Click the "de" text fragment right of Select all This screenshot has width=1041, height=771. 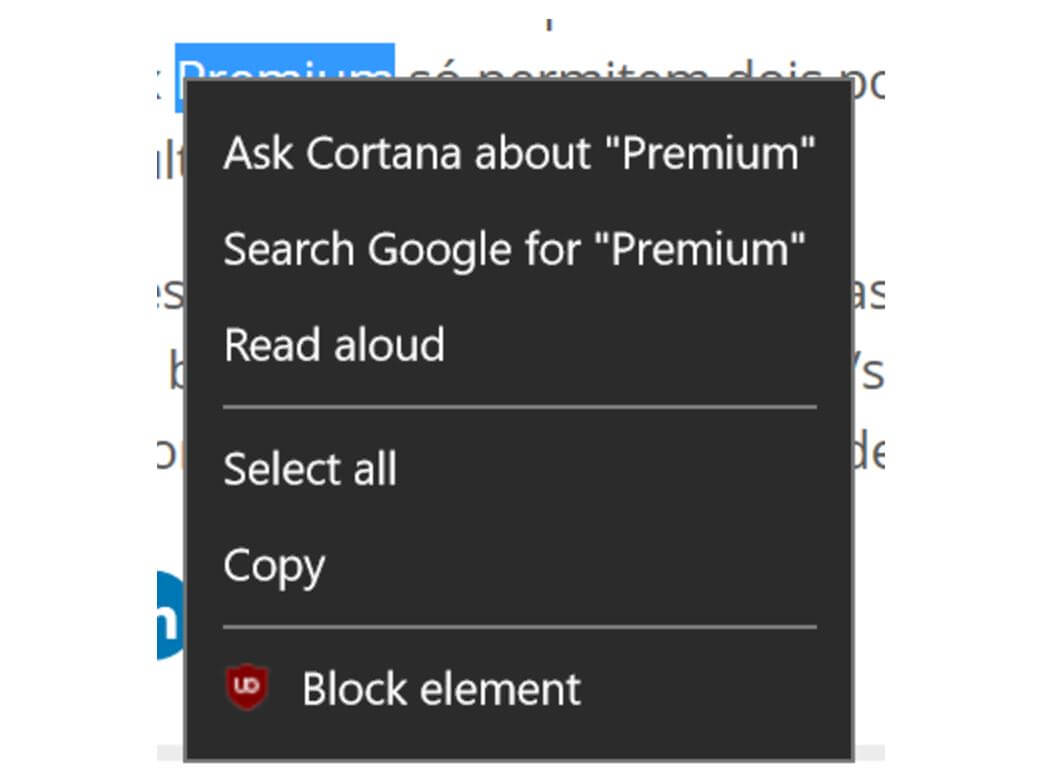point(869,453)
